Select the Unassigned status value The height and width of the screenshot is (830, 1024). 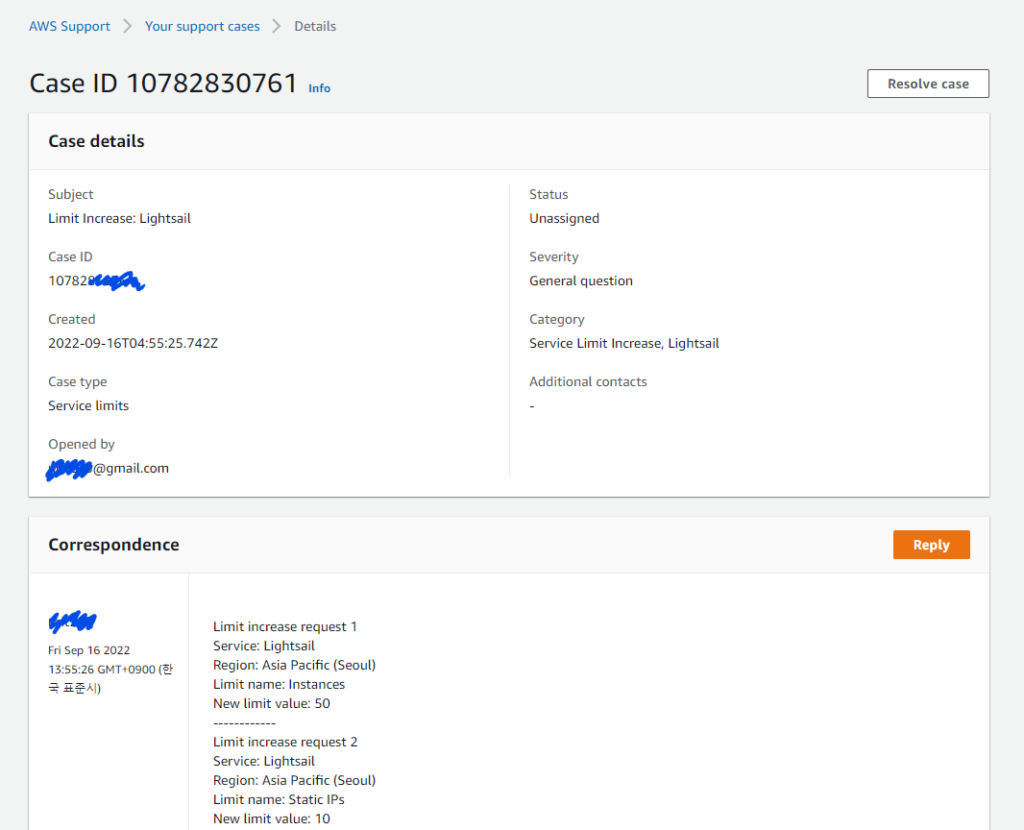tap(564, 219)
